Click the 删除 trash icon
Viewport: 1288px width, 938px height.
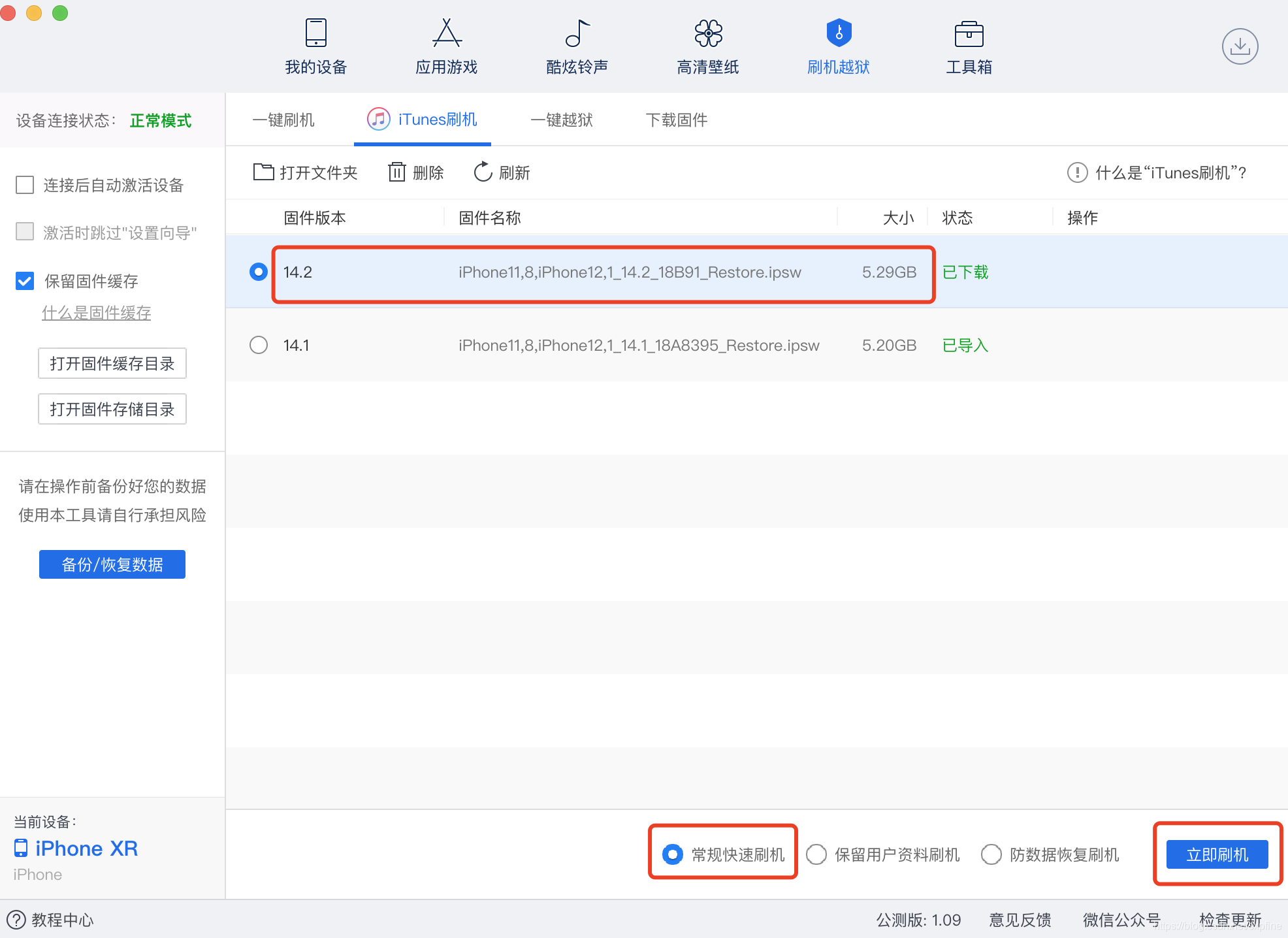(397, 172)
